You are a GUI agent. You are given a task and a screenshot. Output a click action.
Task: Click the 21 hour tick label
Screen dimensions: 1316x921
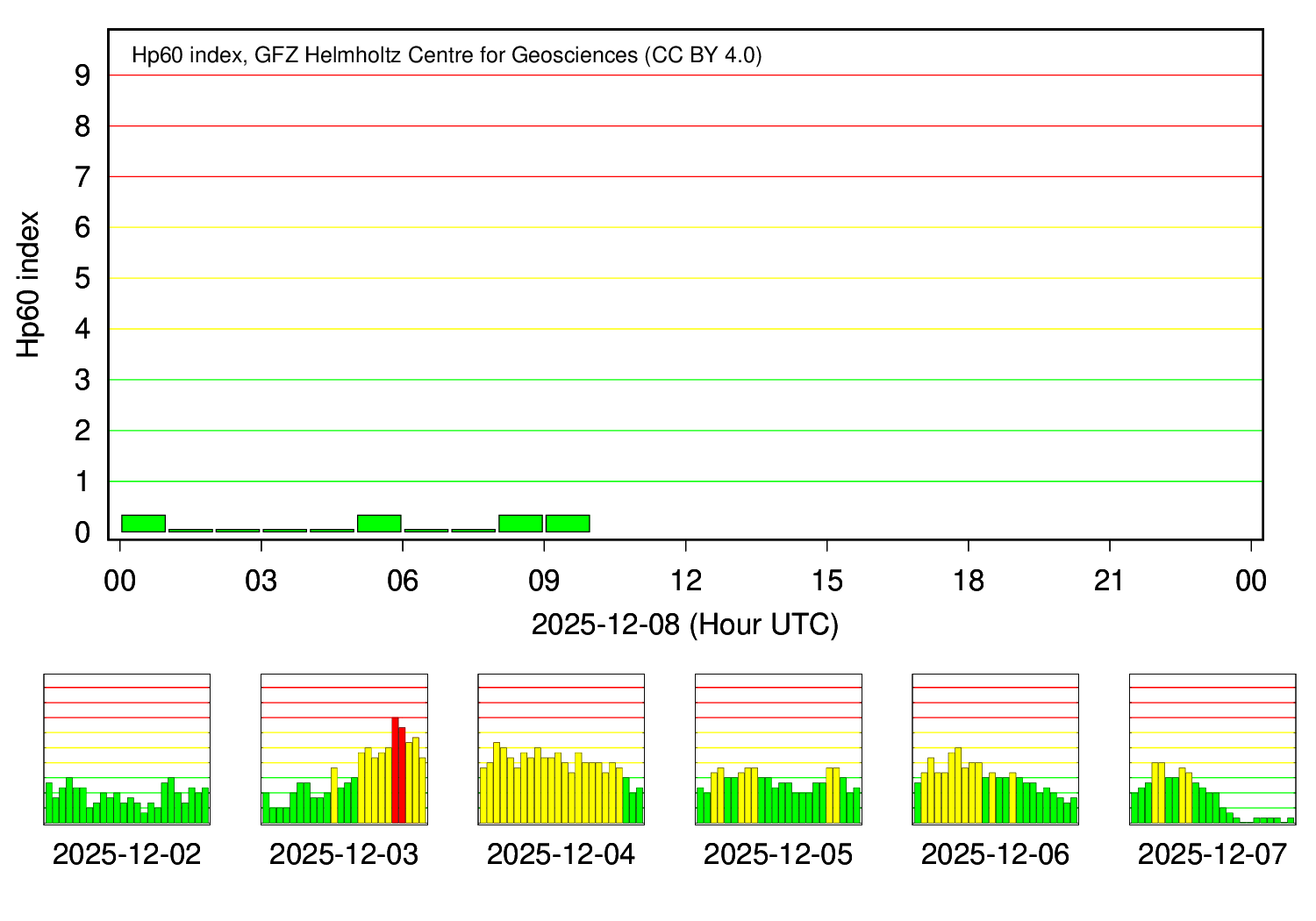1109,581
